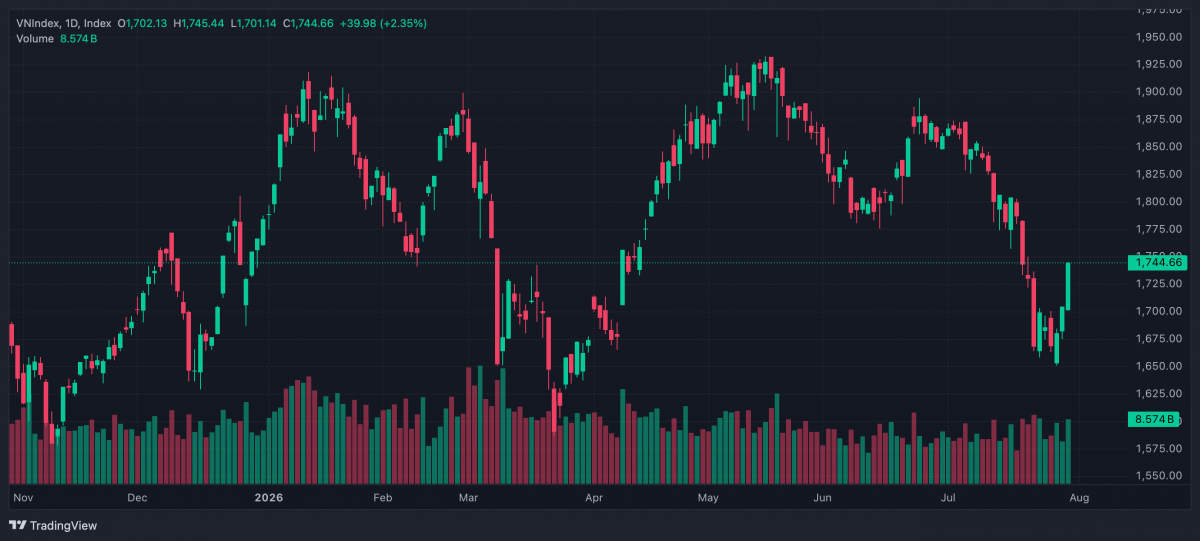Image resolution: width=1200 pixels, height=541 pixels.
Task: Click the 1,675.00 price axis label
Action: click(1161, 339)
